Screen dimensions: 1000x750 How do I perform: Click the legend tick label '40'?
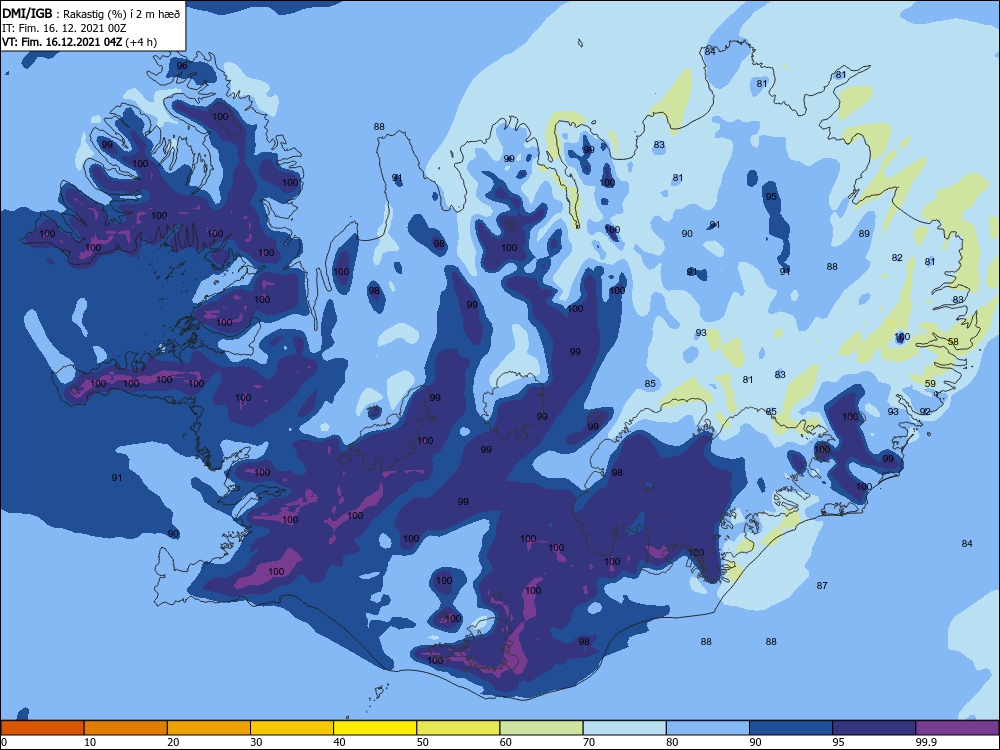pyautogui.click(x=339, y=742)
